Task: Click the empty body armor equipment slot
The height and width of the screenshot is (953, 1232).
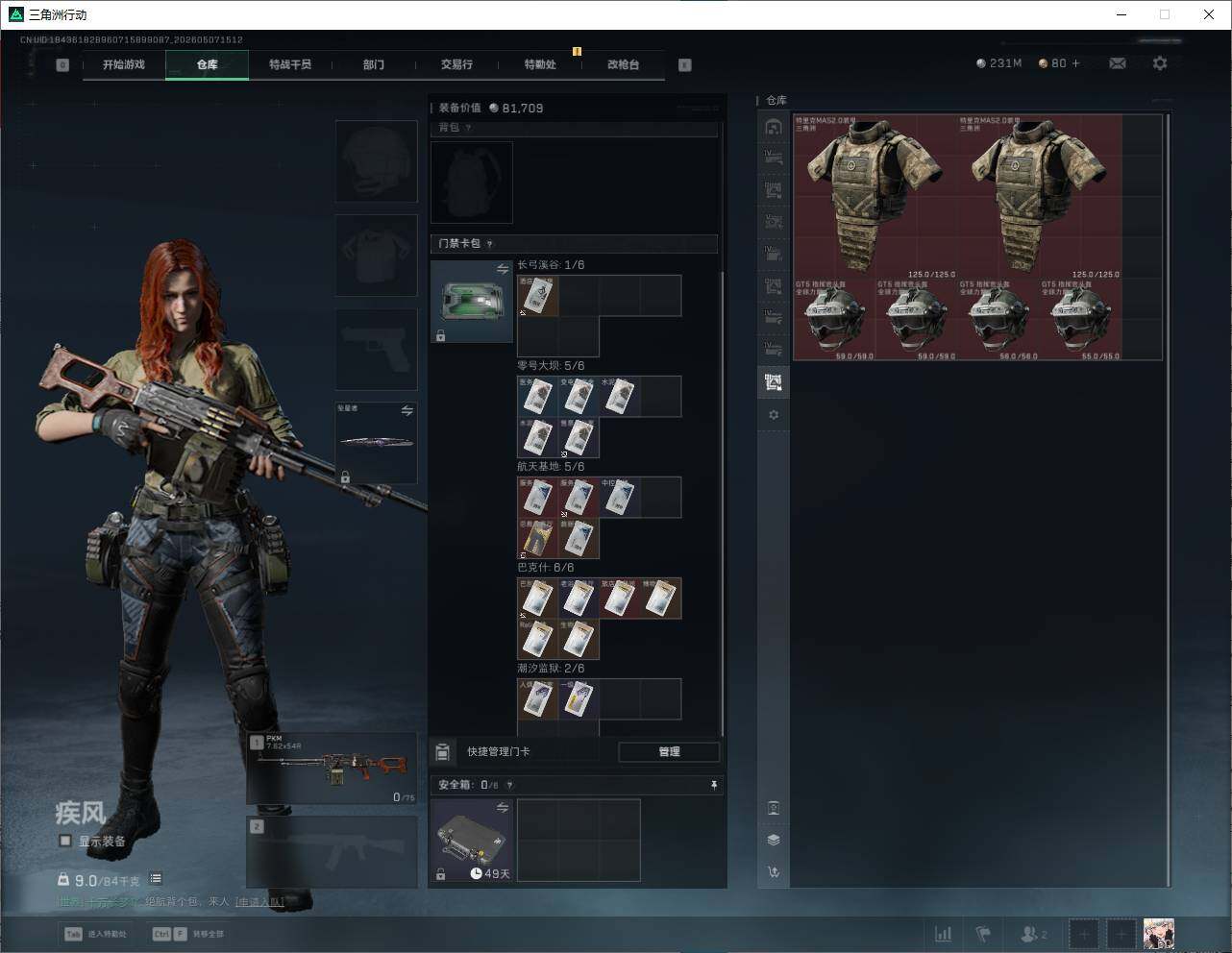Action: [x=376, y=255]
